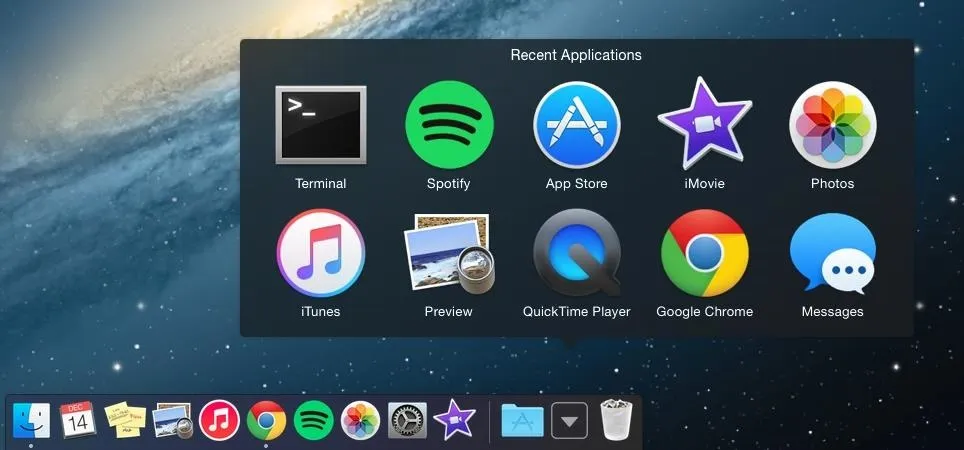Viewport: 964px width, 450px height.
Task: Open Stickies notes in the Dock
Action: click(x=125, y=420)
